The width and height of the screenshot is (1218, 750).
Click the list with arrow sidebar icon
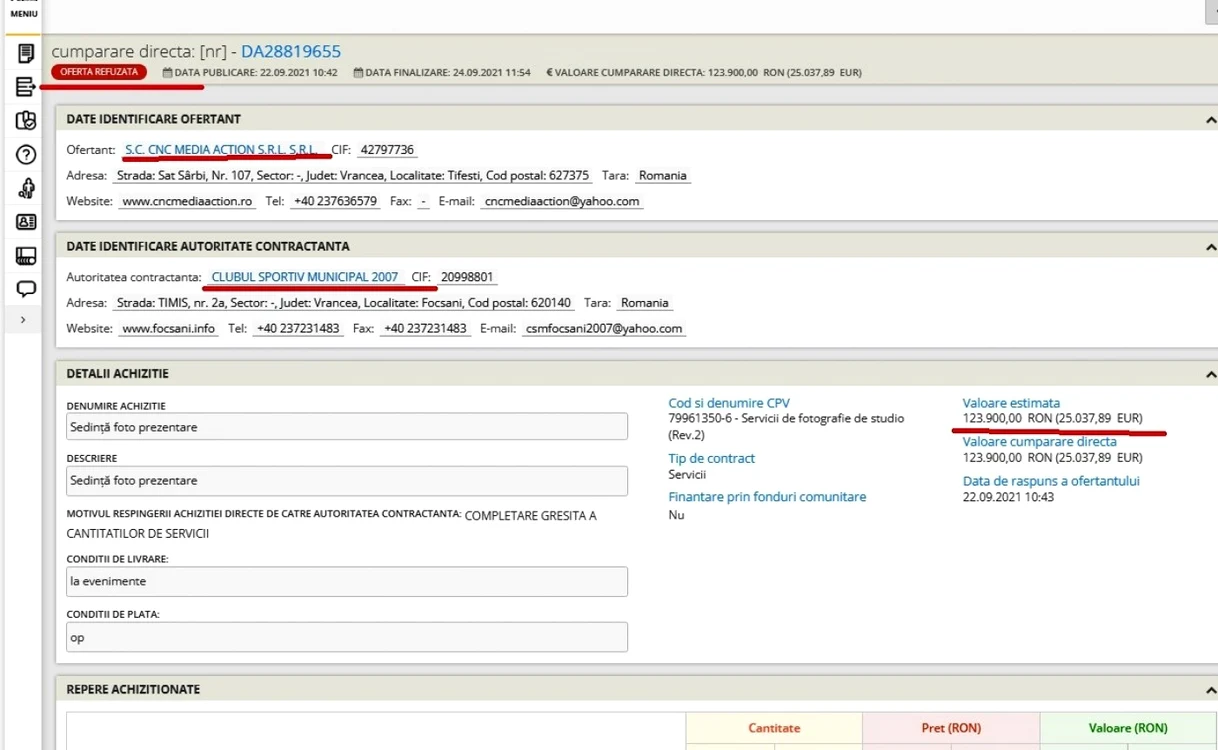(26, 87)
